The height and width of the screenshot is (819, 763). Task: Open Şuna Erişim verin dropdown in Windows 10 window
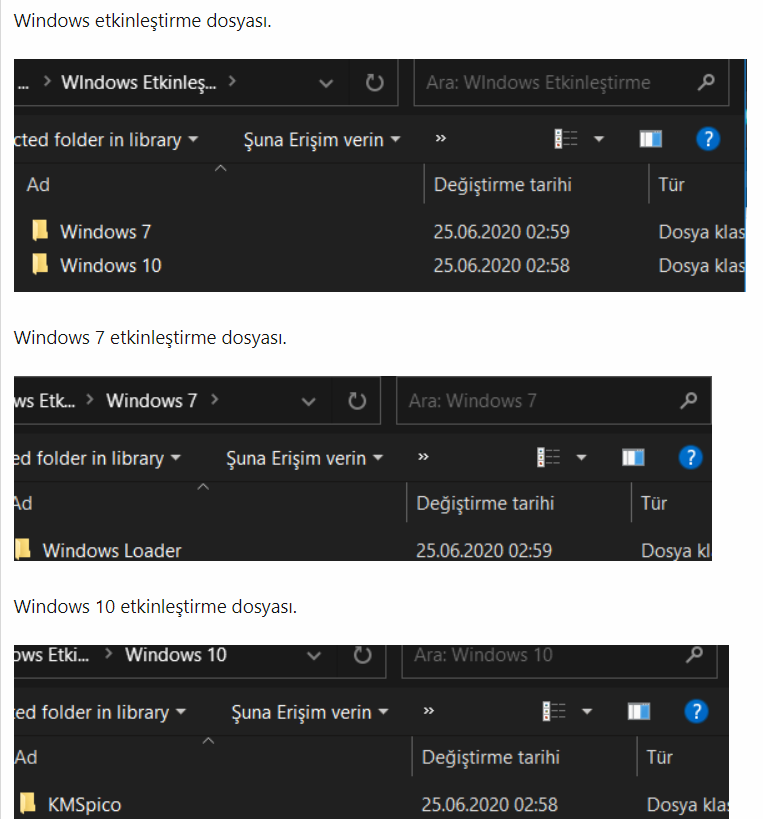(310, 712)
